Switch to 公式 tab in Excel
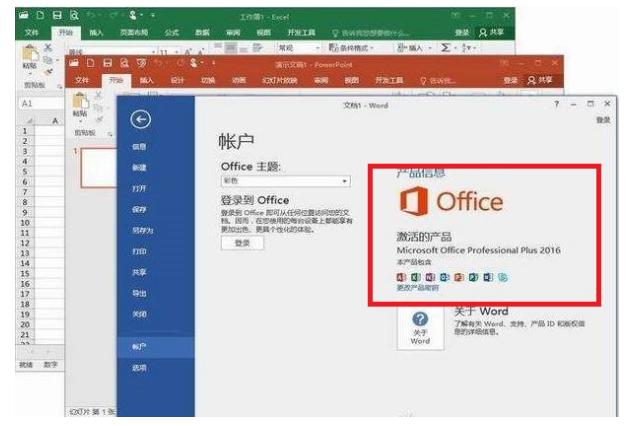 [171, 32]
